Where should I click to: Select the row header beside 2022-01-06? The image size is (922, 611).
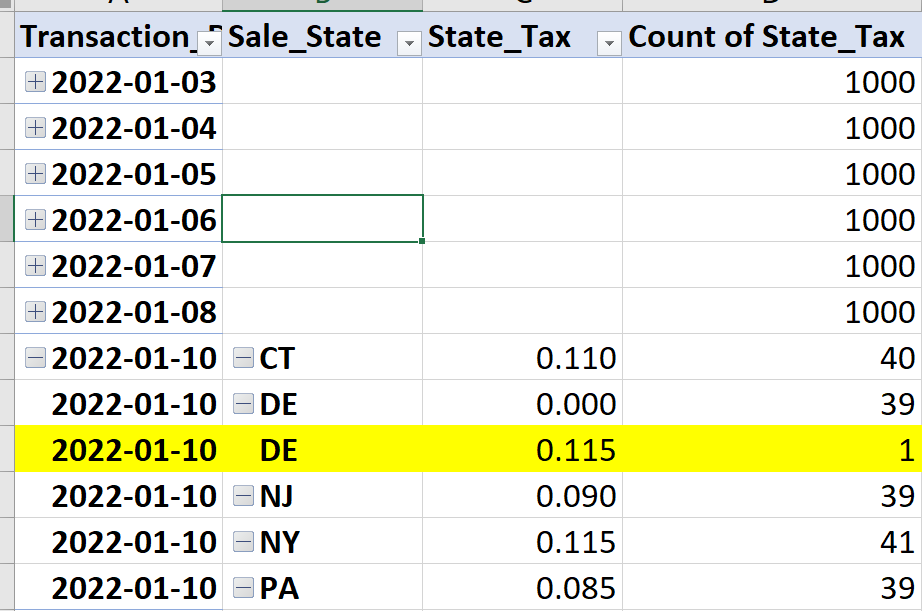[x=6, y=219]
